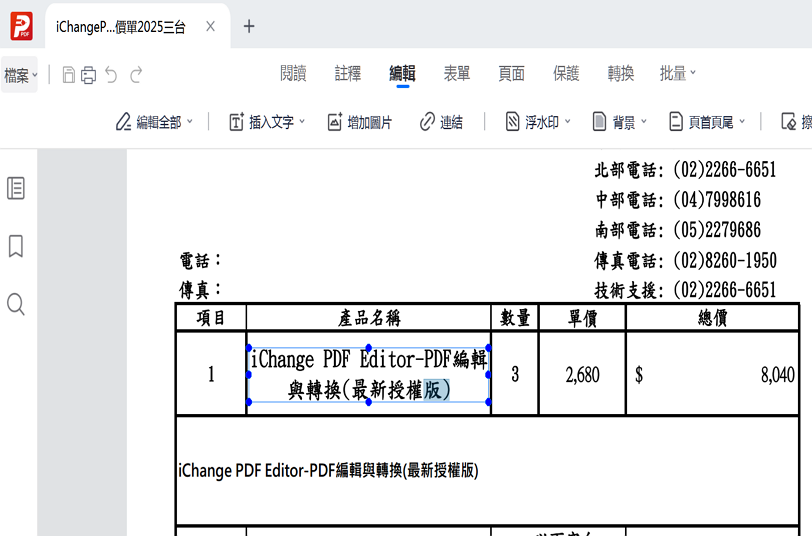Click the 產品名稱 column header
Viewport: 812px width, 536px height.
click(x=369, y=317)
